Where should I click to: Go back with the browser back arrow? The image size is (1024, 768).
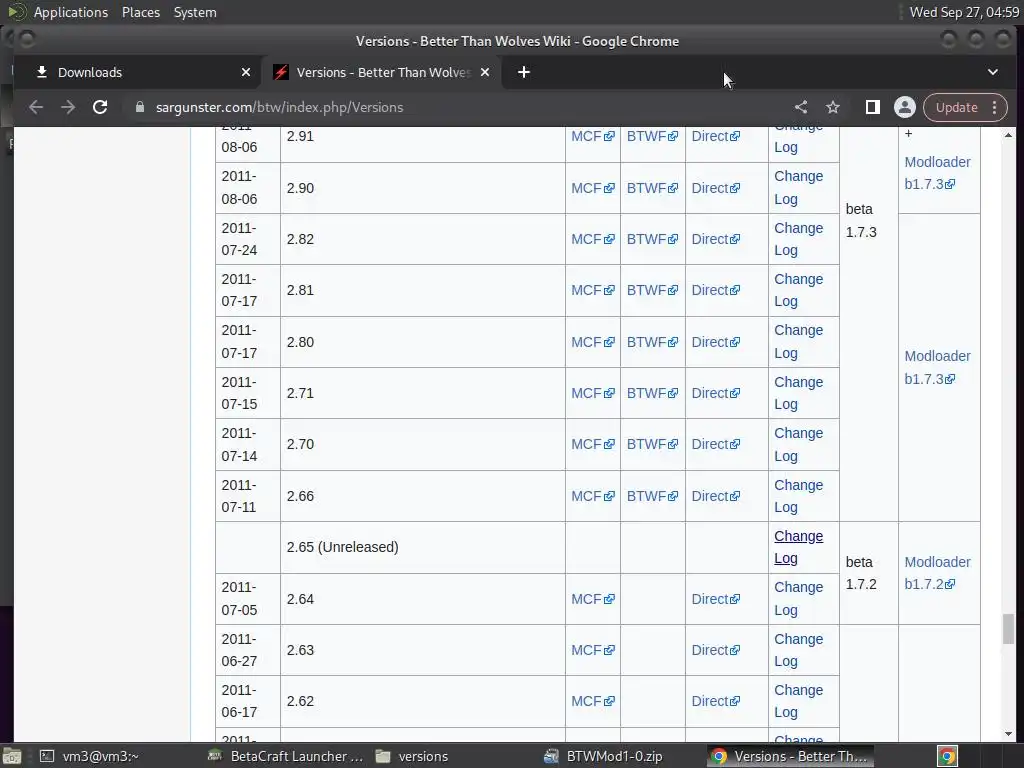(x=36, y=107)
